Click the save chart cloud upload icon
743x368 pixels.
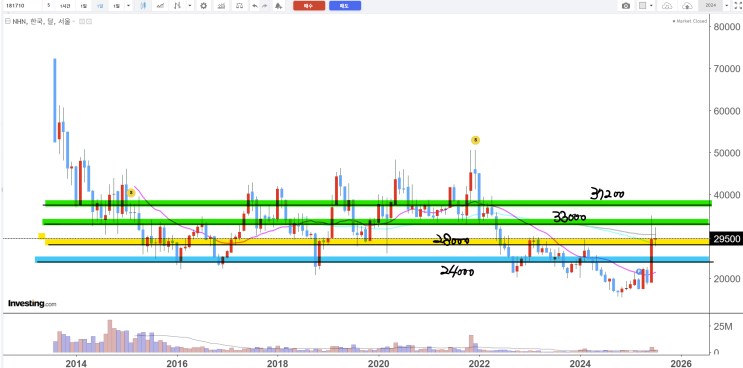click(x=687, y=6)
